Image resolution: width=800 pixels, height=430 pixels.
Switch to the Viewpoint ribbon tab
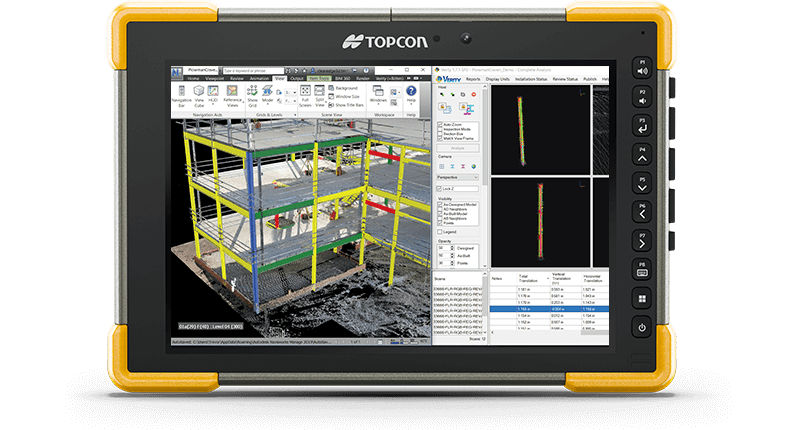(x=214, y=79)
